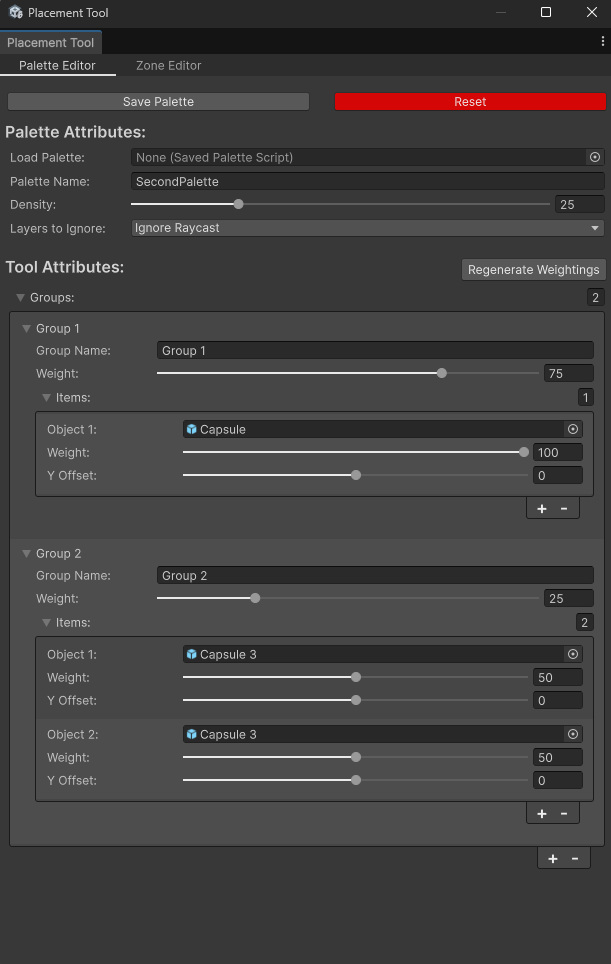The height and width of the screenshot is (964, 611).
Task: Select the Palette Editor tab
Action: [57, 65]
